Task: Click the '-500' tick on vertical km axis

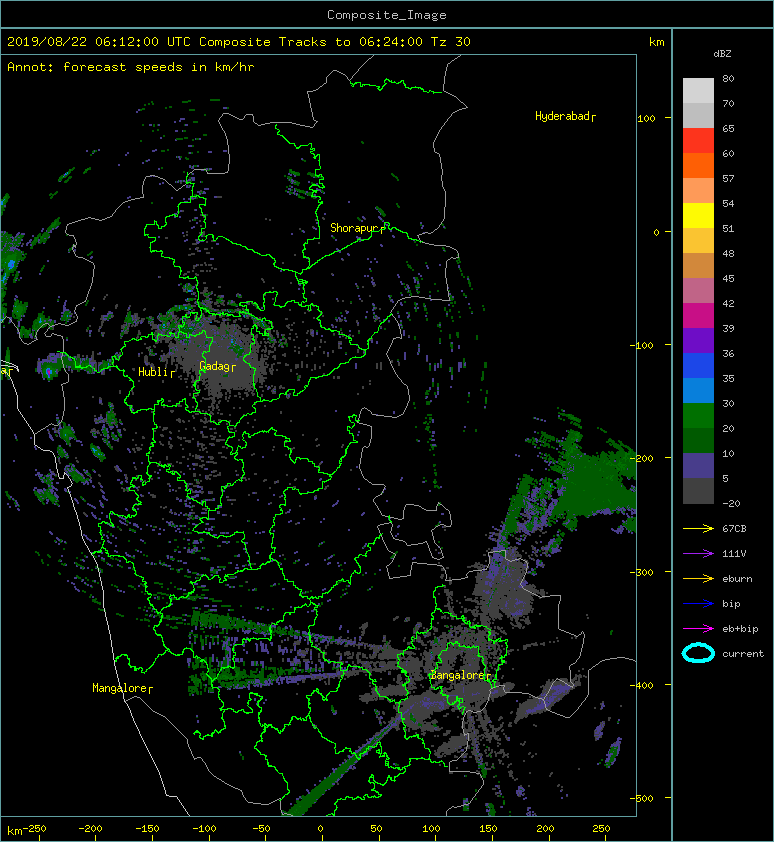Action: [x=642, y=799]
